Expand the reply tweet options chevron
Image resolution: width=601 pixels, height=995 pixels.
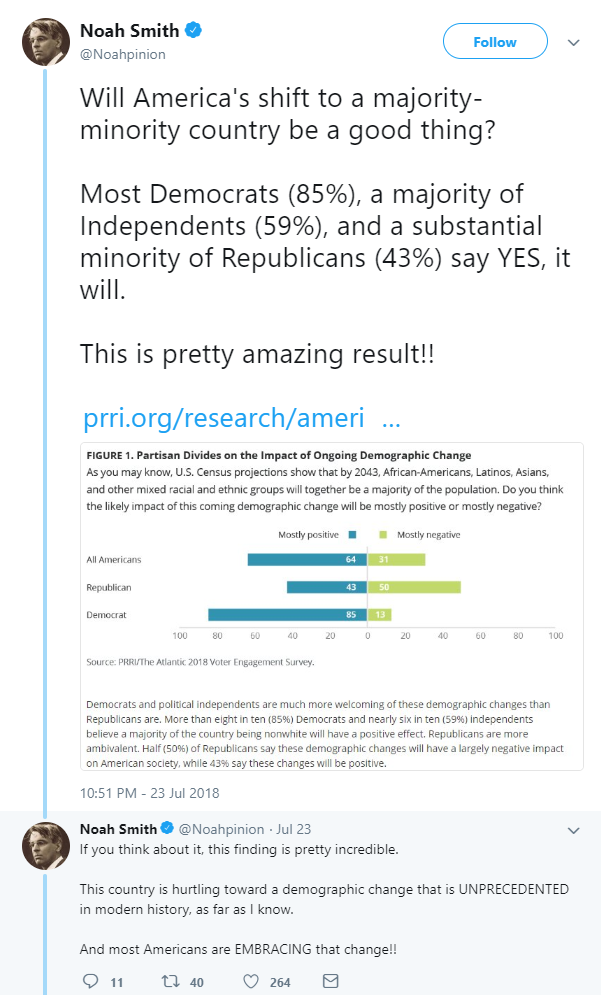574,831
